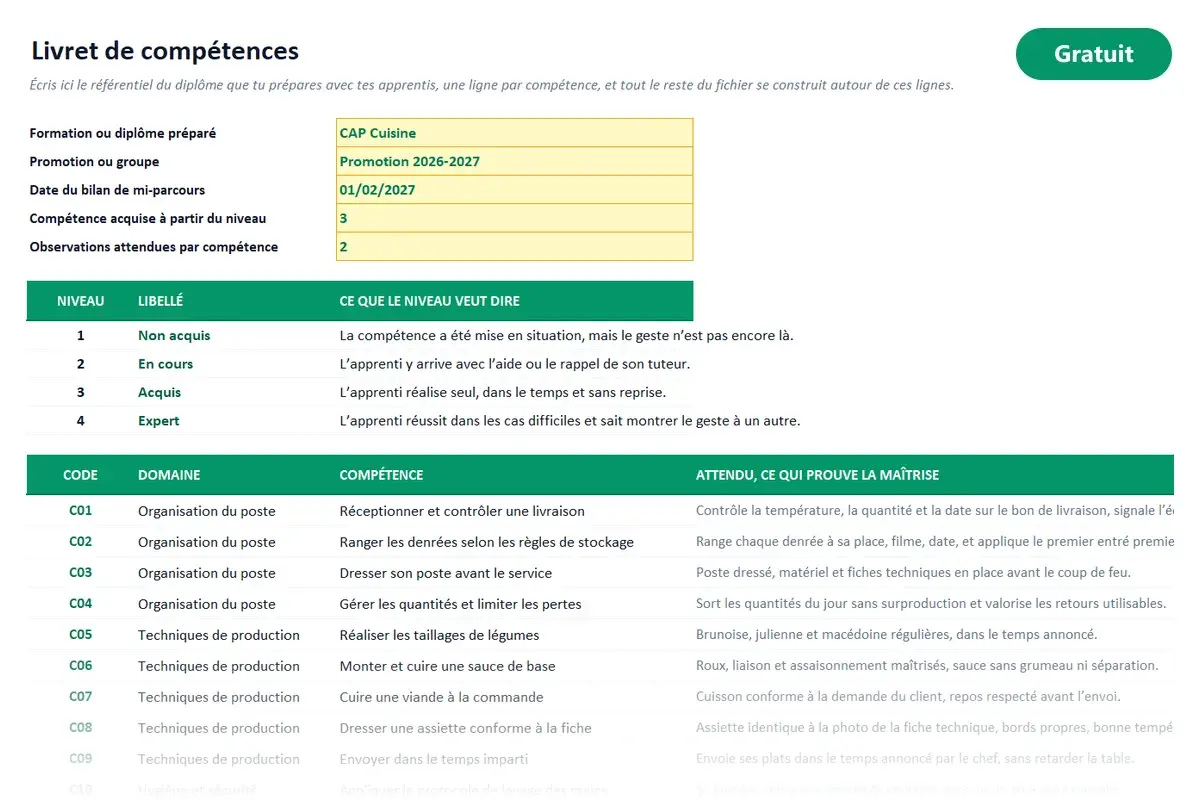Select the Non acquis label cell
1200x800 pixels.
pos(174,336)
